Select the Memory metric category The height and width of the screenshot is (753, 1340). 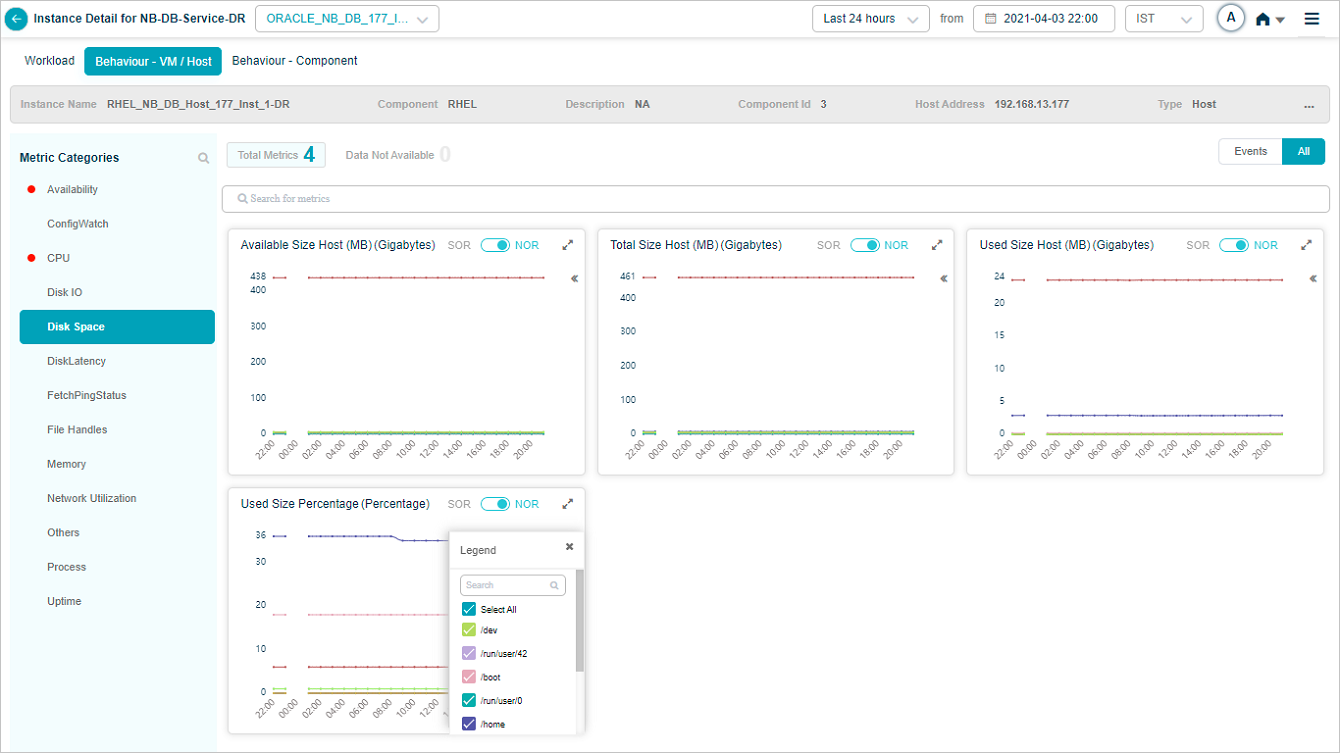pyautogui.click(x=66, y=464)
